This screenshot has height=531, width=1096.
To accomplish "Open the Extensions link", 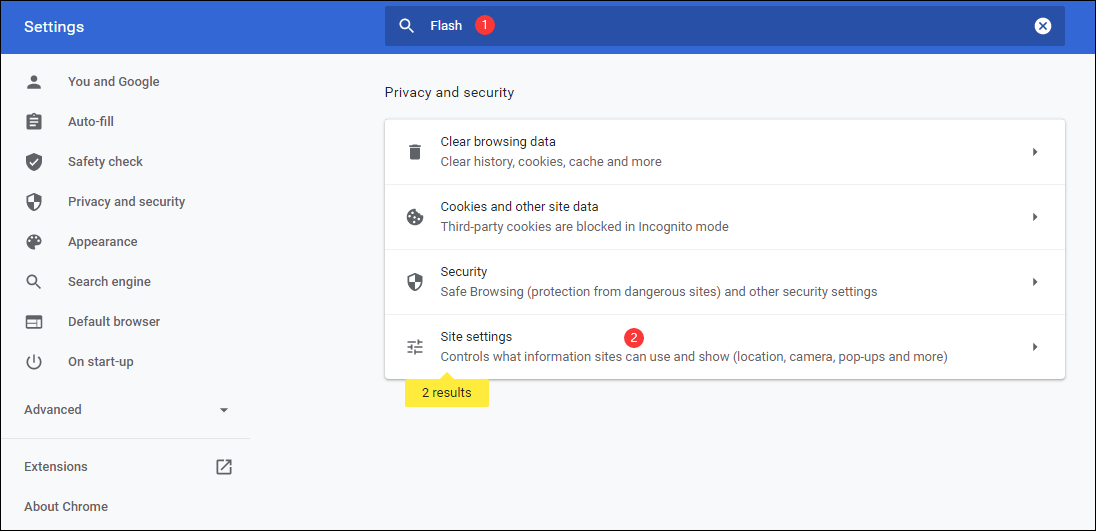I will [x=56, y=467].
